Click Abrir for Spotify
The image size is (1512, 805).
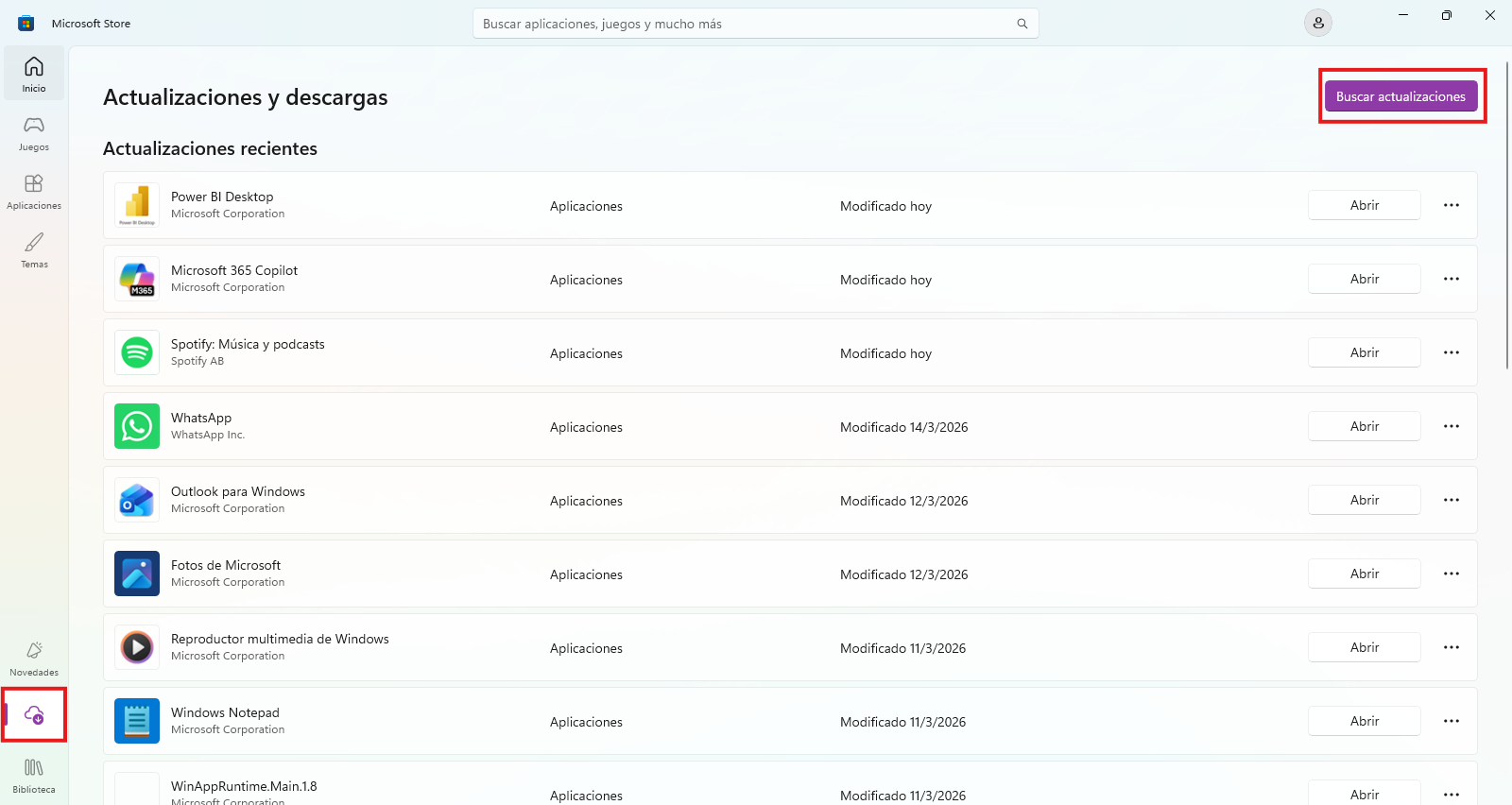click(x=1365, y=352)
